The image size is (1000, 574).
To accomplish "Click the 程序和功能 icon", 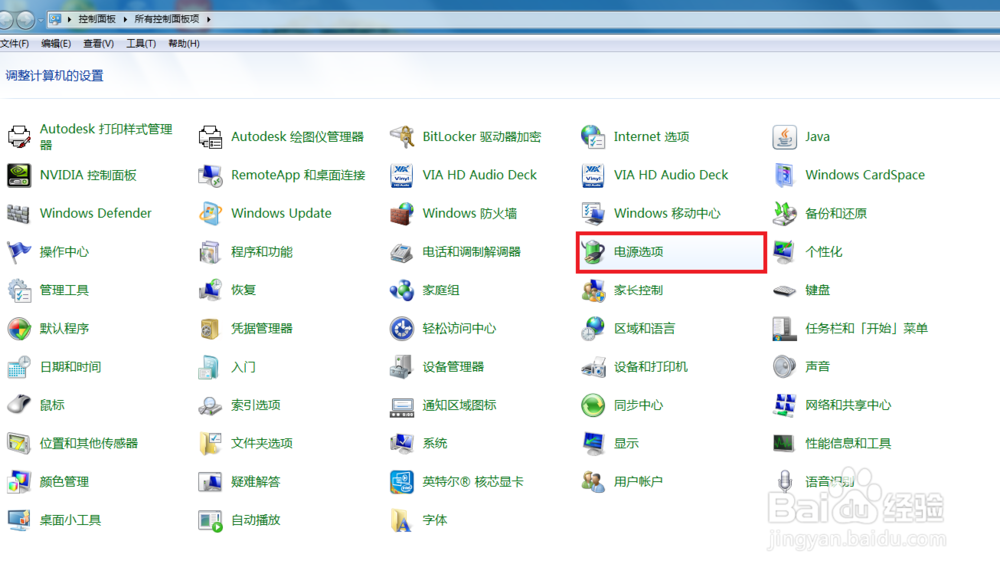I will click(x=210, y=251).
